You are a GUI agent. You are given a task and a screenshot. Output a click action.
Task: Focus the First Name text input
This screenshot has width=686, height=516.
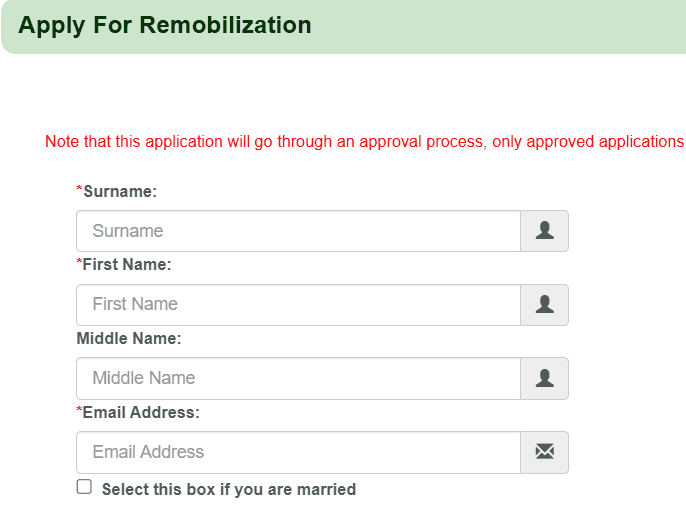coord(298,305)
